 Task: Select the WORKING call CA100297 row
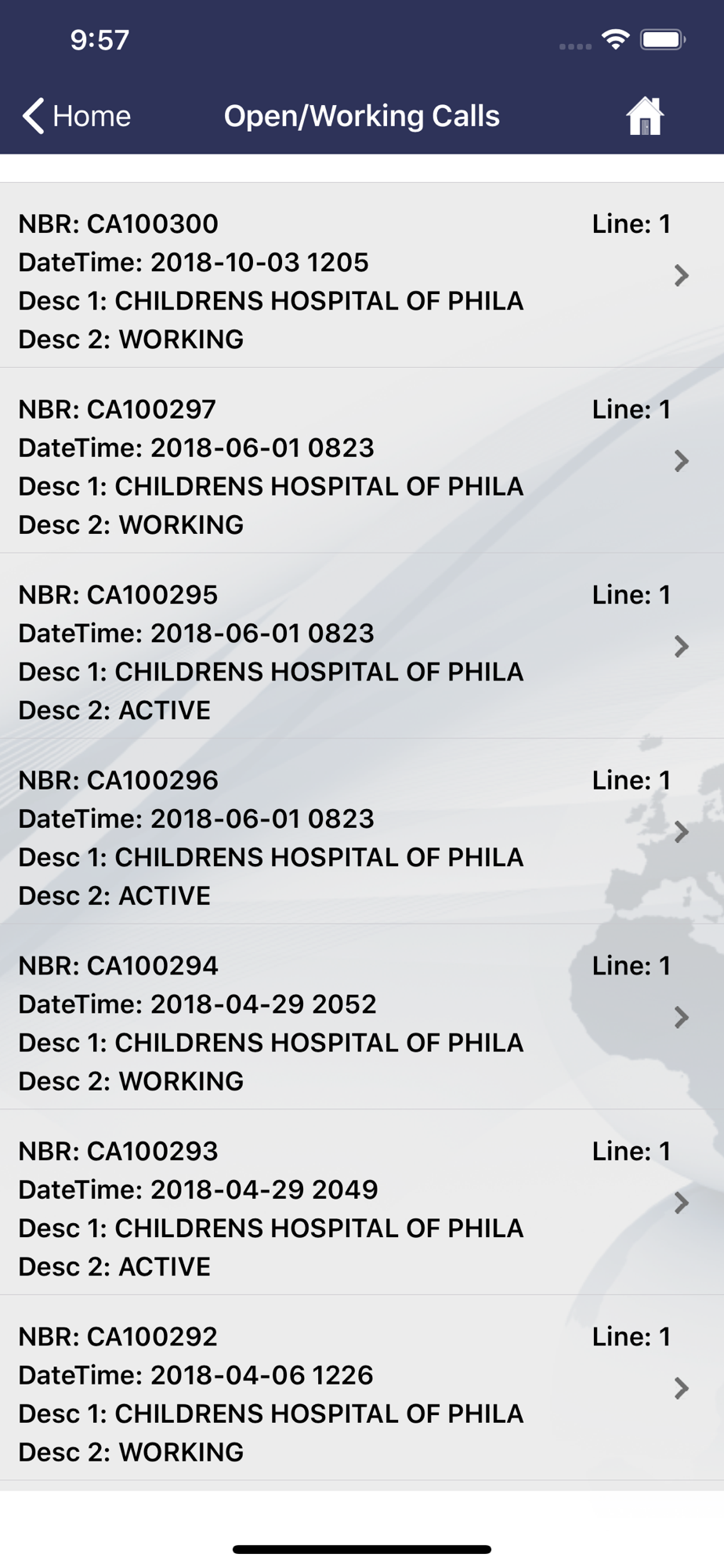362,461
